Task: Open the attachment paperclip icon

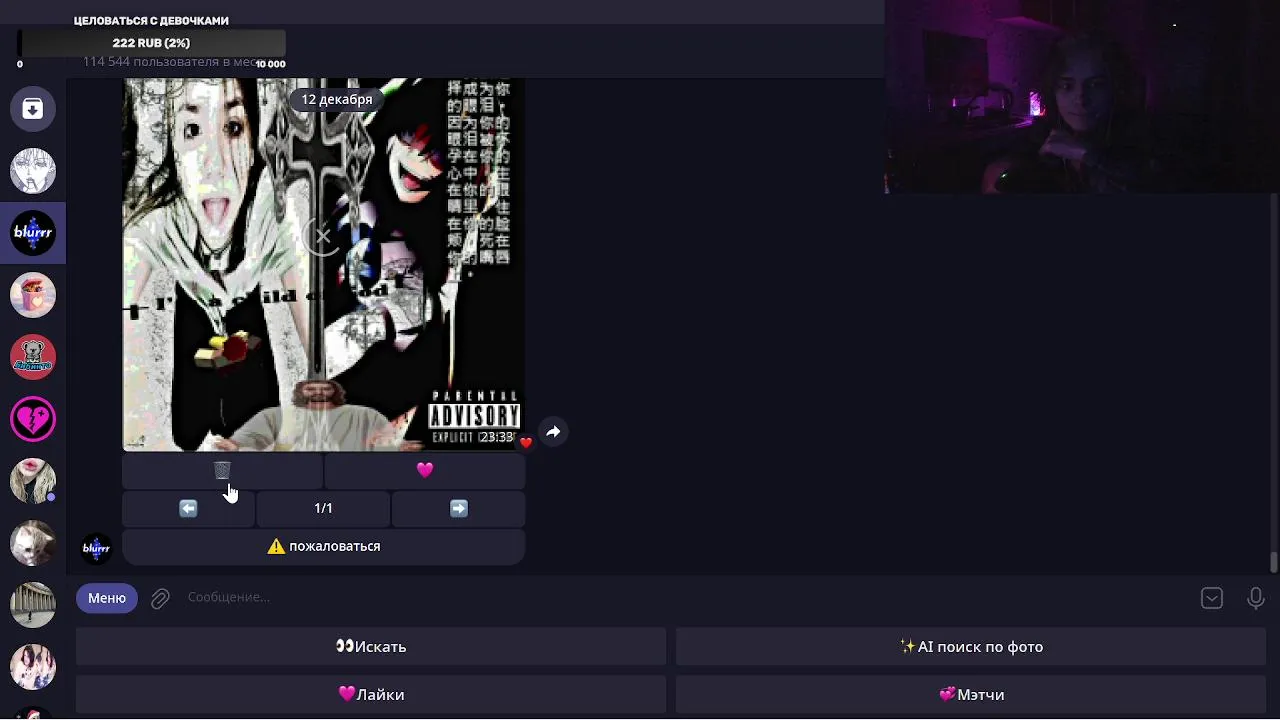Action: (x=160, y=598)
